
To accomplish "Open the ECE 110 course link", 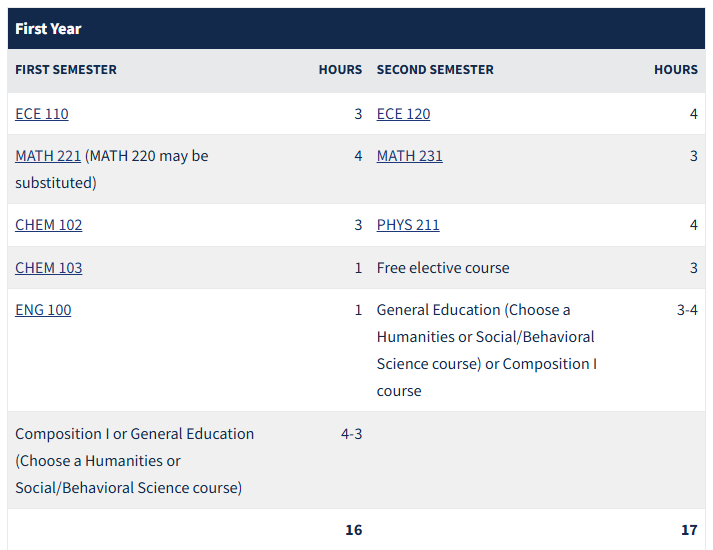I will pos(42,114).
